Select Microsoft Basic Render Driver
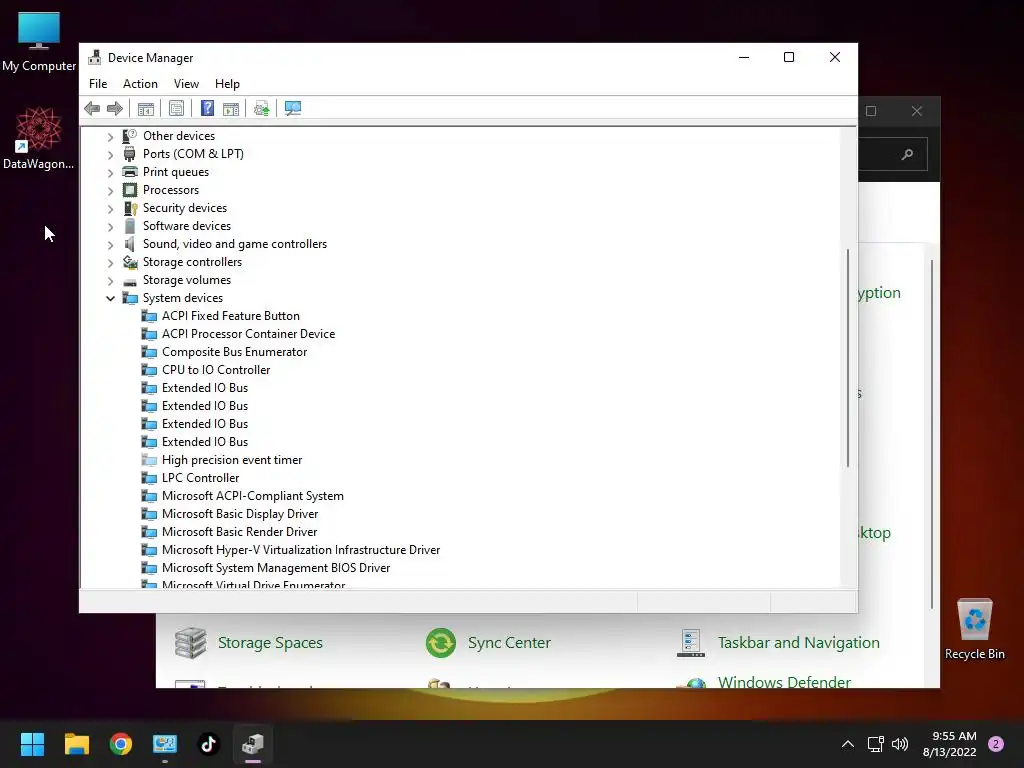The width and height of the screenshot is (1024, 768). click(x=240, y=532)
